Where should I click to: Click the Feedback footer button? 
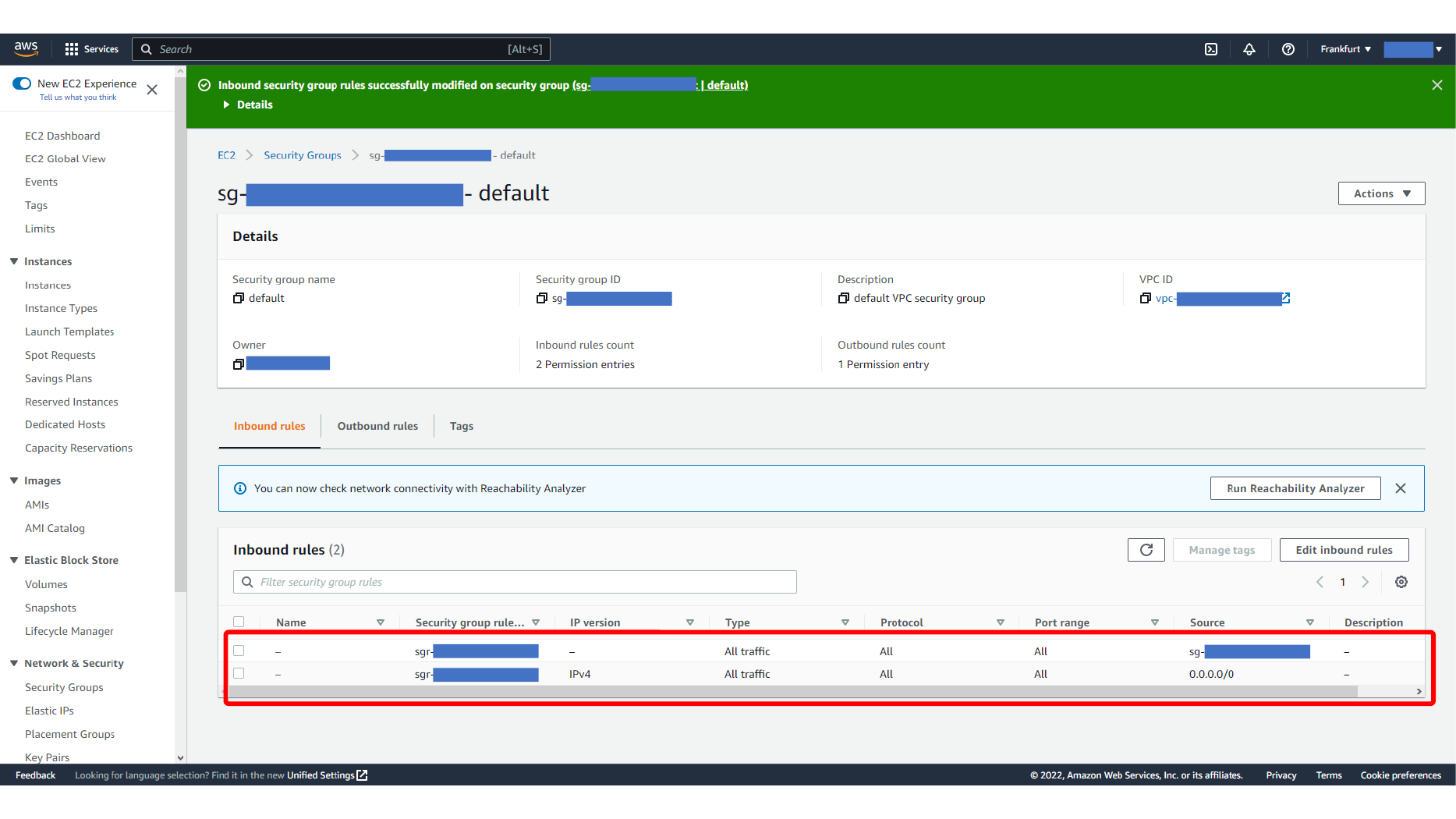(x=35, y=775)
